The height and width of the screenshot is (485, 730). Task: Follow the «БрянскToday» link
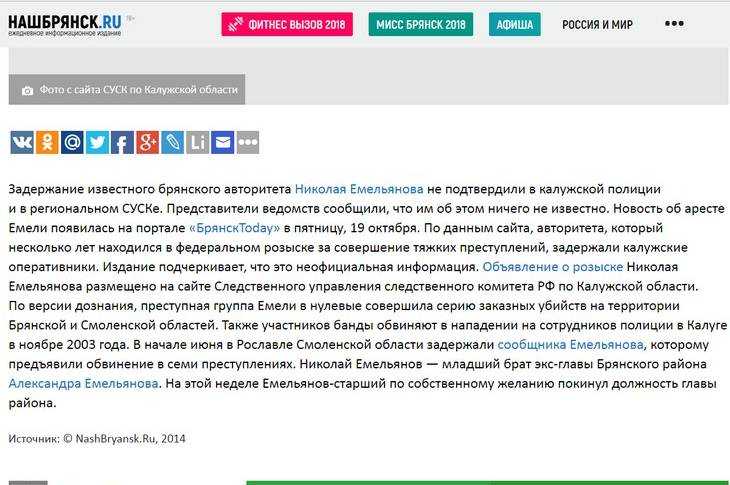pos(230,228)
